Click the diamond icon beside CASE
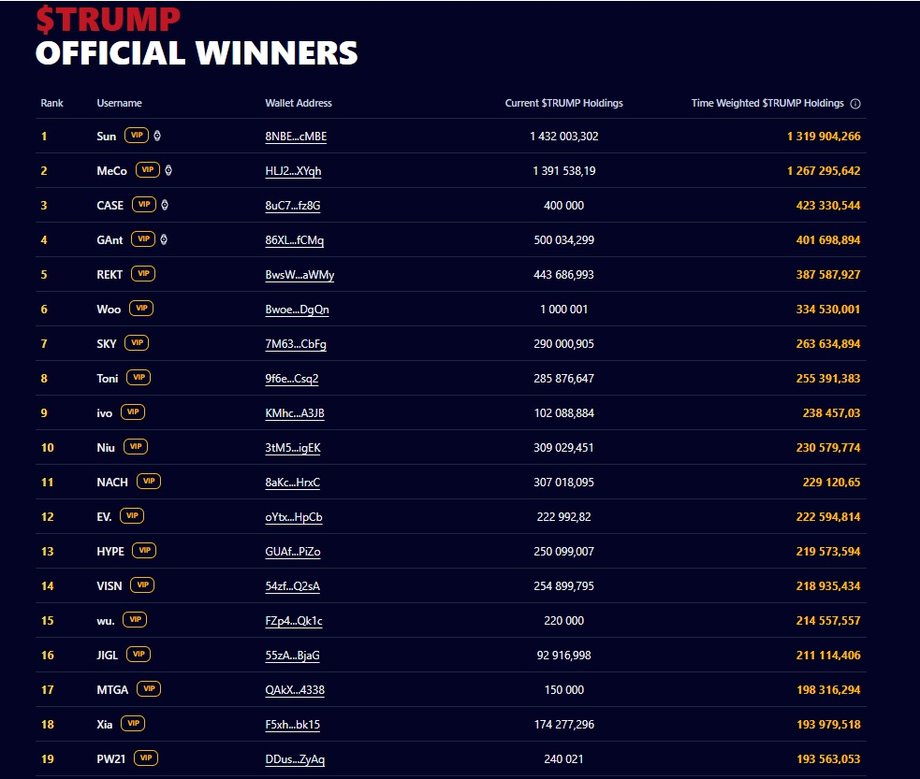 tap(165, 205)
